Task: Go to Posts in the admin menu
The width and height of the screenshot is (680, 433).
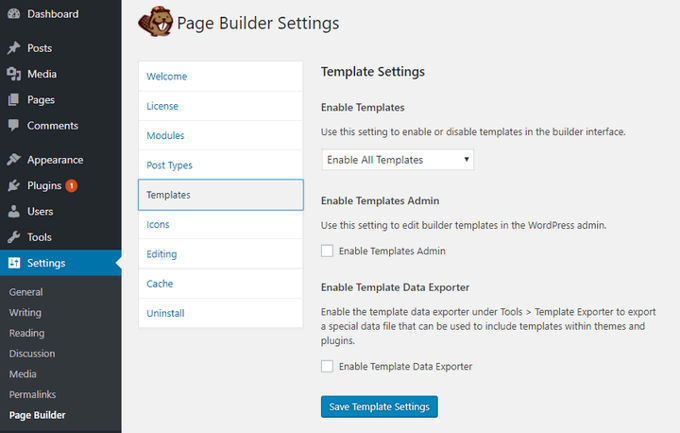Action: click(x=39, y=48)
